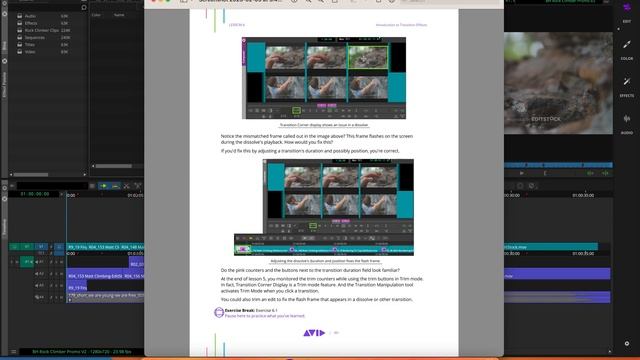Click the timeline timecode display 01:00:00:00
The height and width of the screenshot is (360, 640).
35,194
